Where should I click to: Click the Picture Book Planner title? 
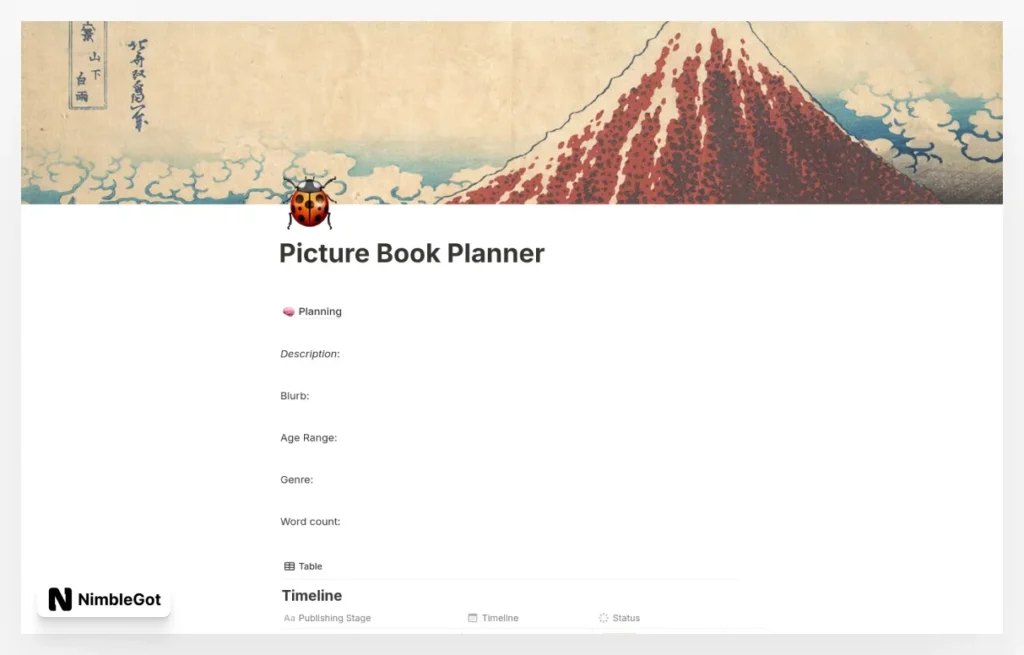pyautogui.click(x=411, y=253)
